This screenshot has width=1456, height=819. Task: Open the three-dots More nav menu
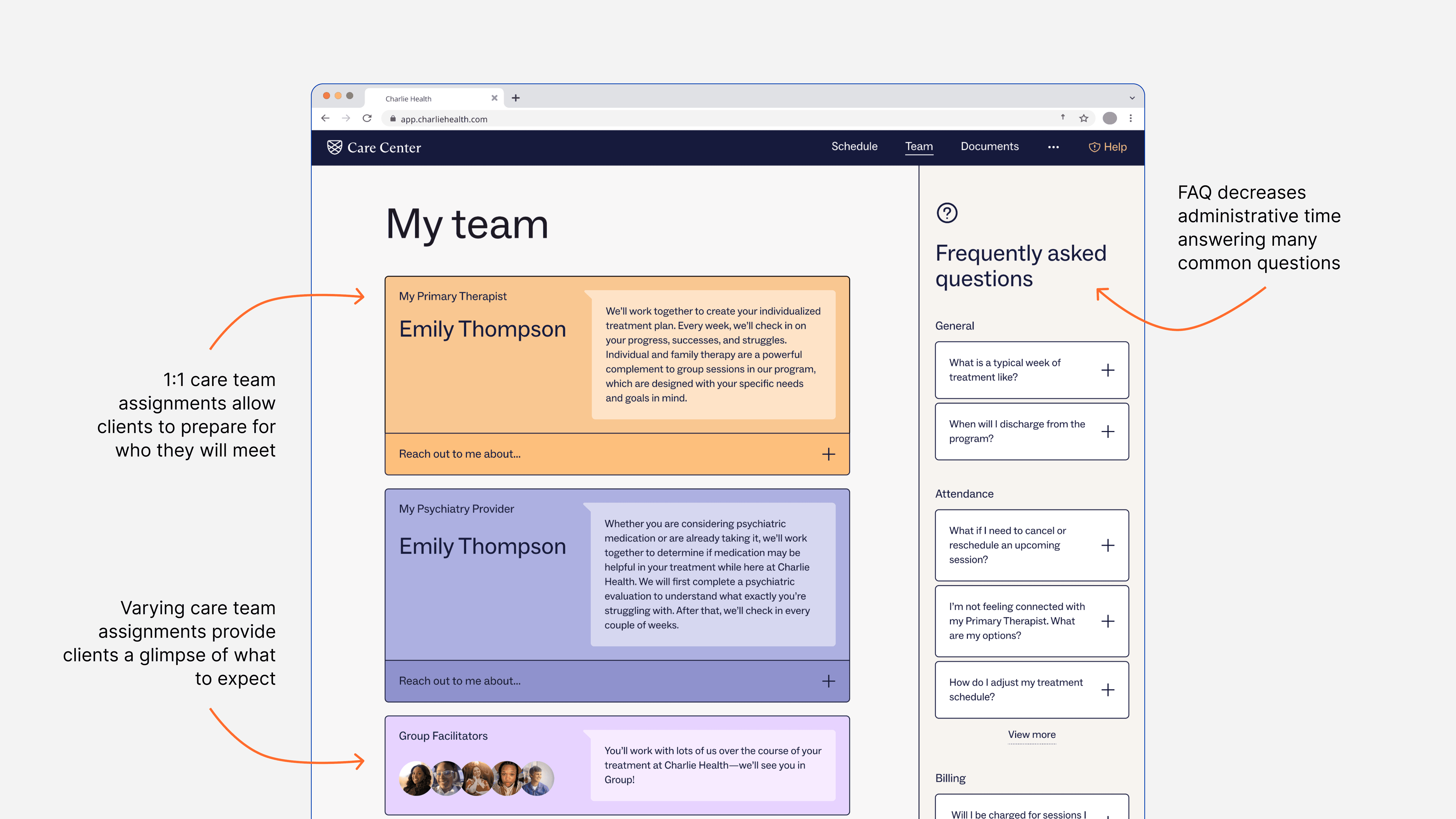pos(1053,147)
